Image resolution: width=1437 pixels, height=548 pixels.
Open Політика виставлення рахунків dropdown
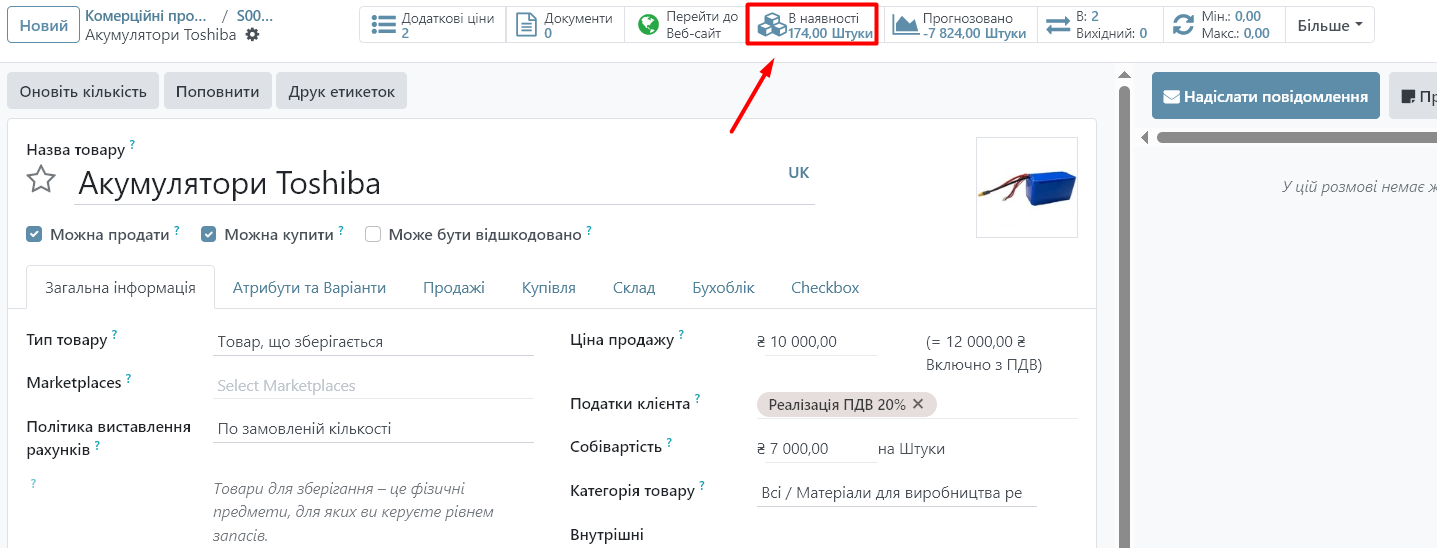click(x=374, y=429)
